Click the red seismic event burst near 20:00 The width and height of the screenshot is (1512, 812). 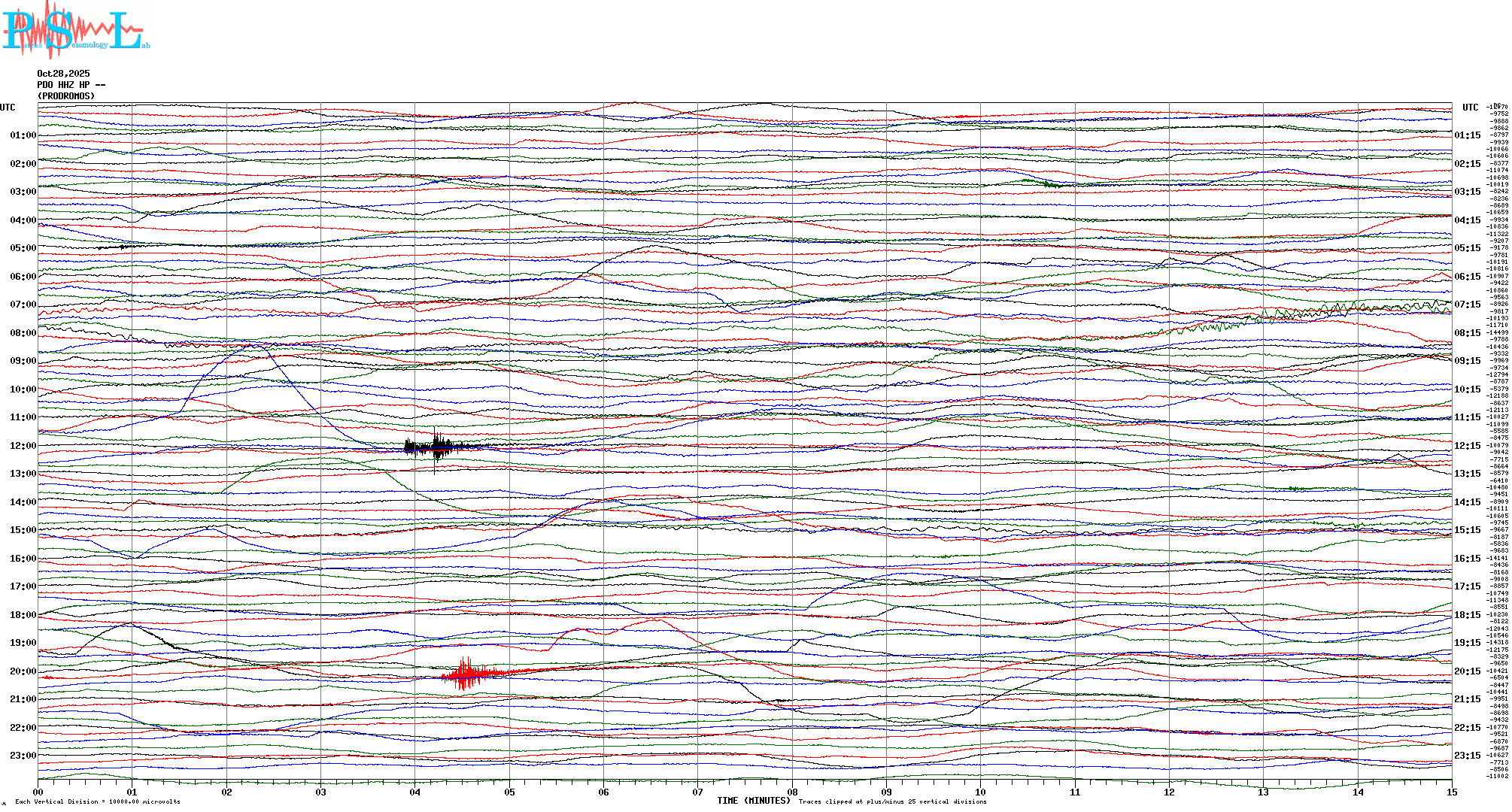[466, 674]
